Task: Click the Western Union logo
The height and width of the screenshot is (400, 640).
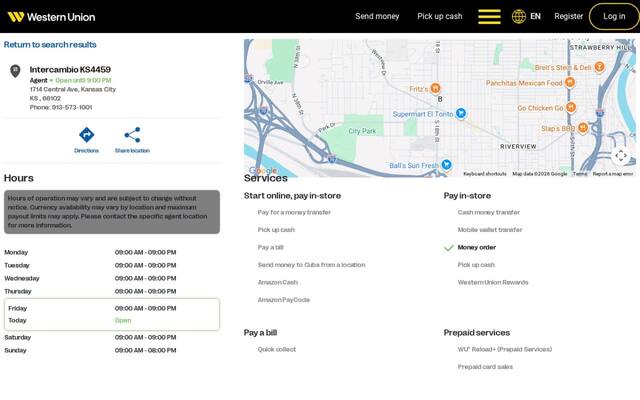Action: [51, 17]
